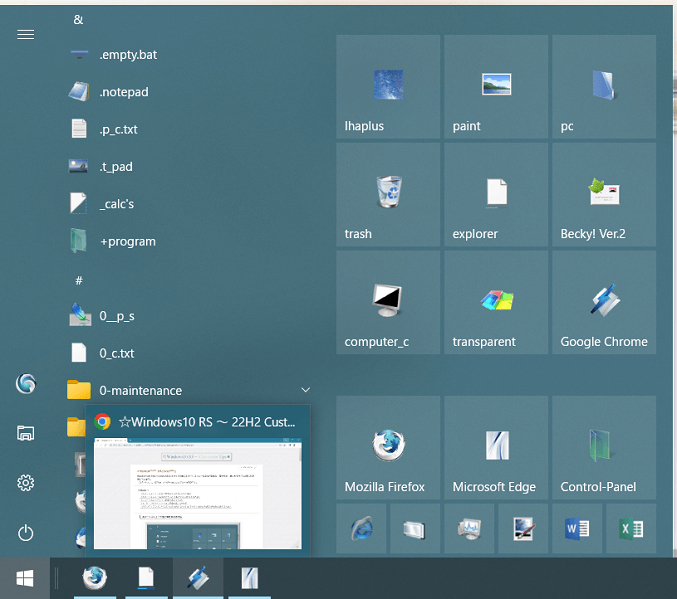
Task: Open the Power options button
Action: click(x=25, y=533)
